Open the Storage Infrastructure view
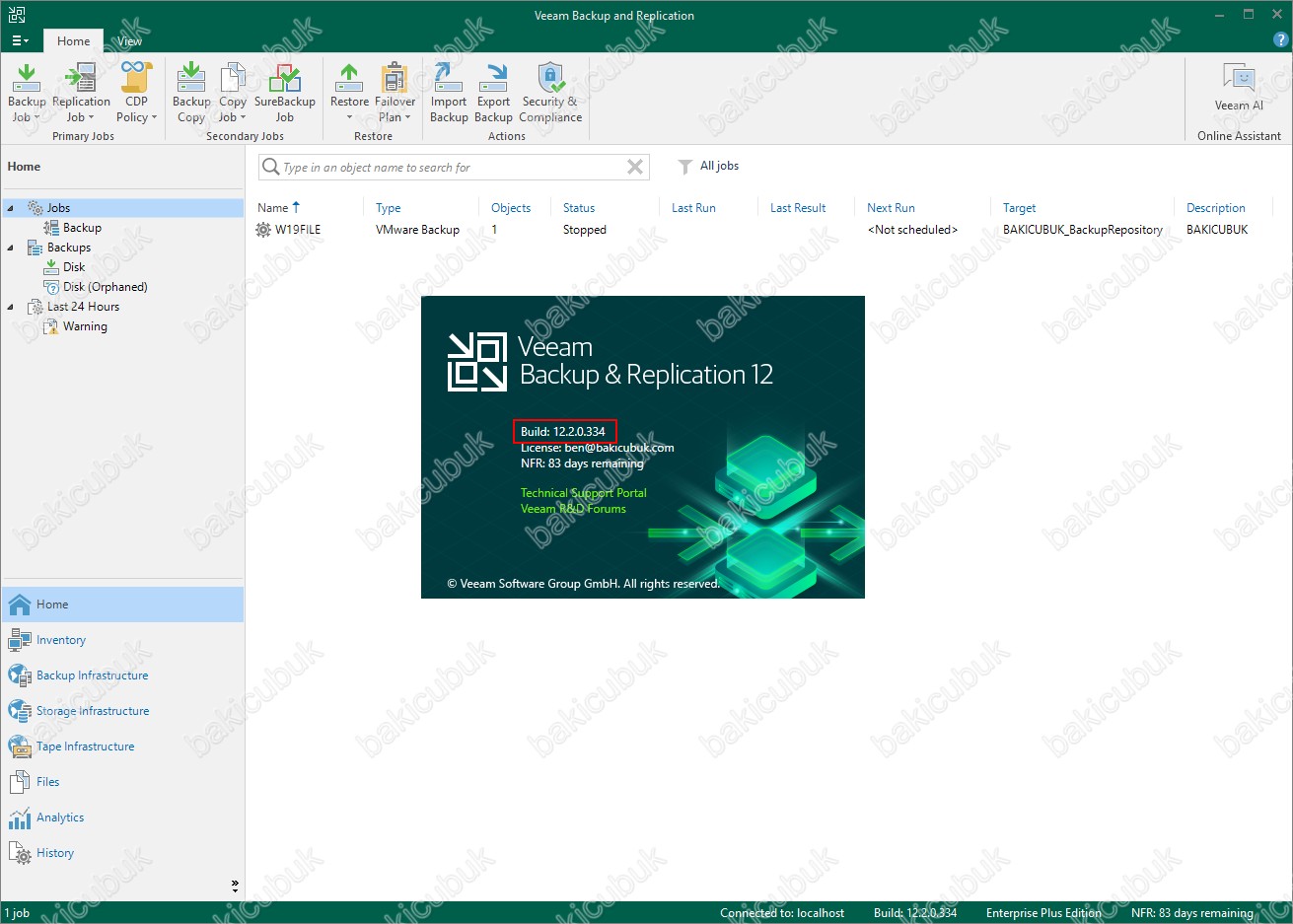The width and height of the screenshot is (1293, 924). point(122,711)
